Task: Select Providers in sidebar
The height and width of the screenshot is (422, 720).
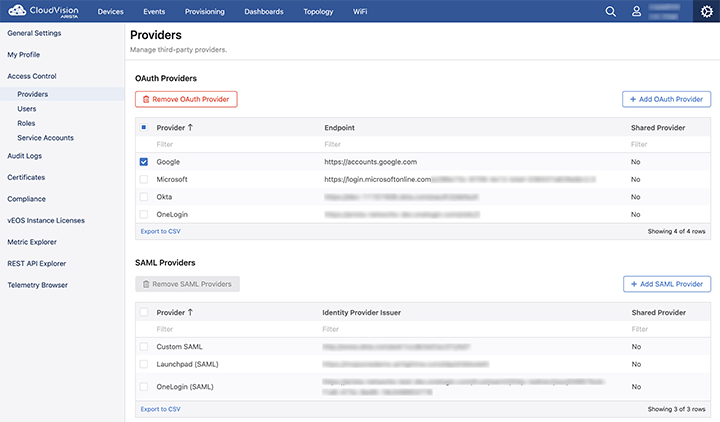Action: (x=33, y=94)
